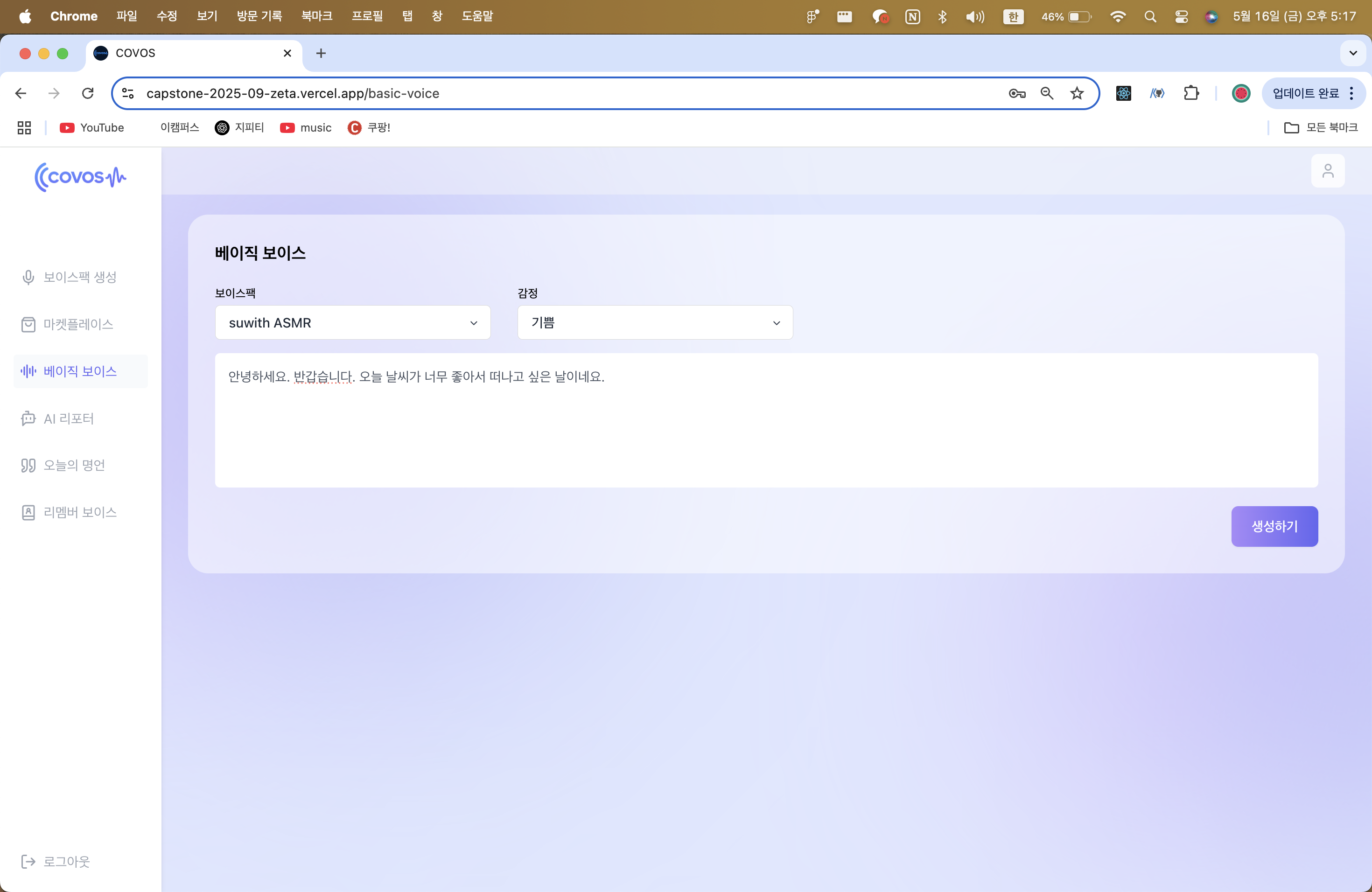The height and width of the screenshot is (892, 1372).
Task: Select 베이직 보이스 sidebar tab
Action: pos(80,371)
